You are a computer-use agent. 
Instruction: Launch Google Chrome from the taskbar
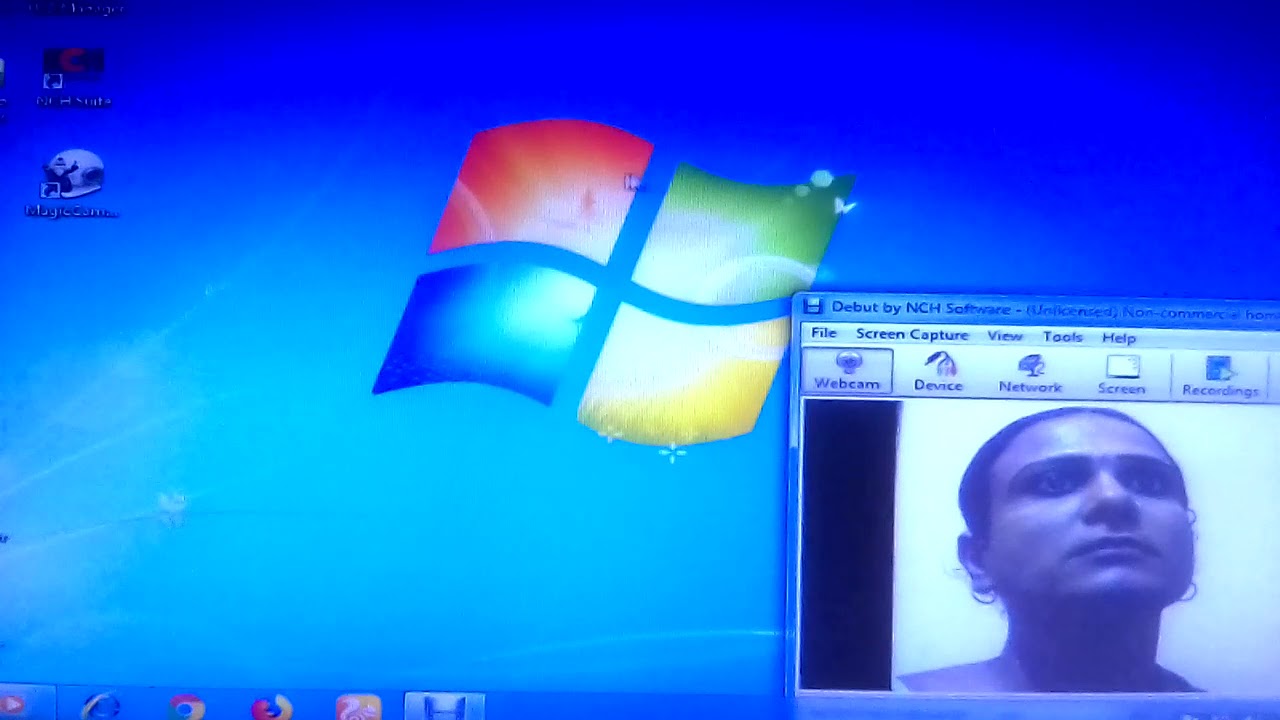pyautogui.click(x=186, y=706)
